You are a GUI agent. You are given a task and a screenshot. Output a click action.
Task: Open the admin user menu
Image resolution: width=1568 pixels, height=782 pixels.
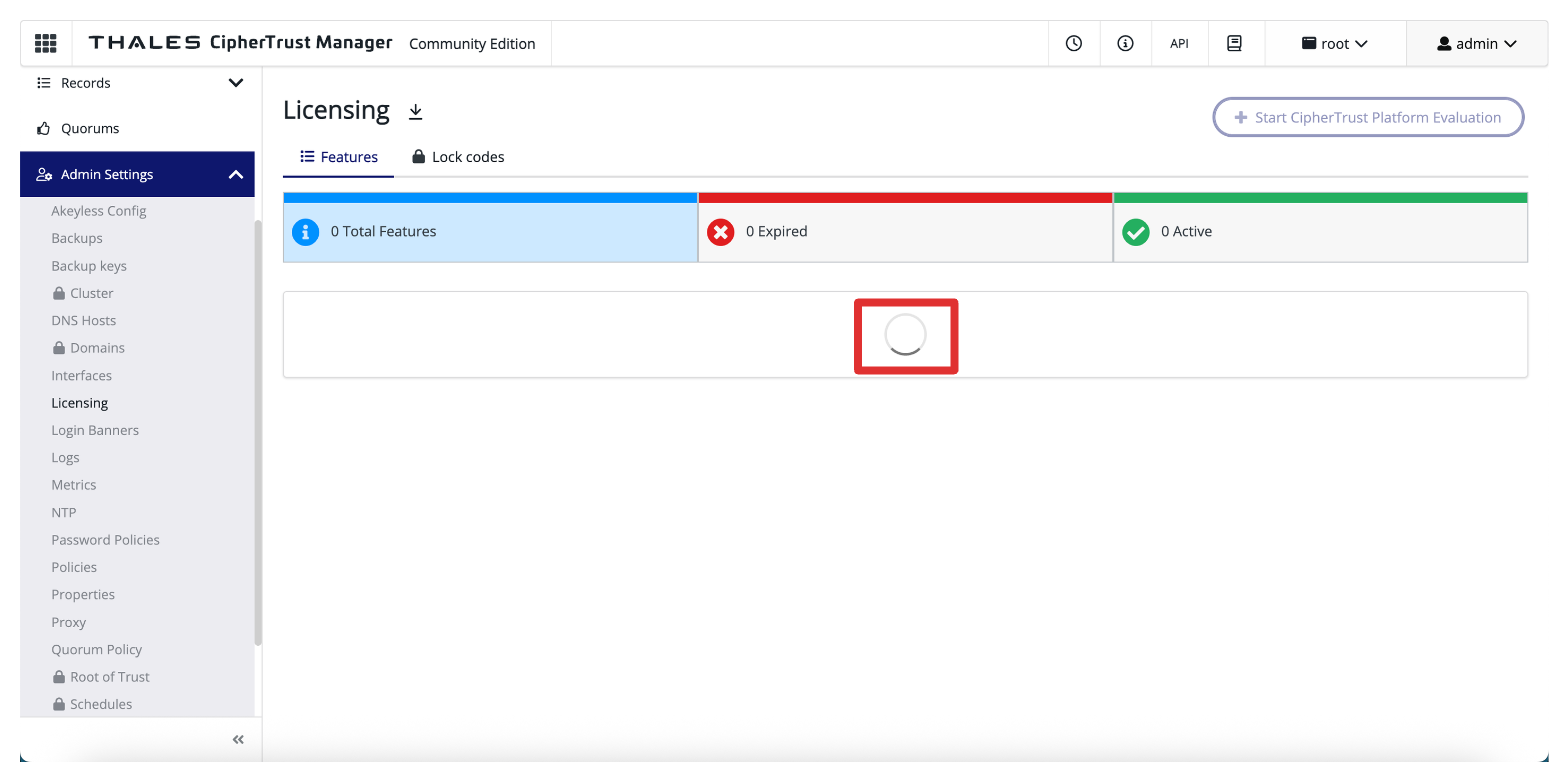pos(1476,44)
